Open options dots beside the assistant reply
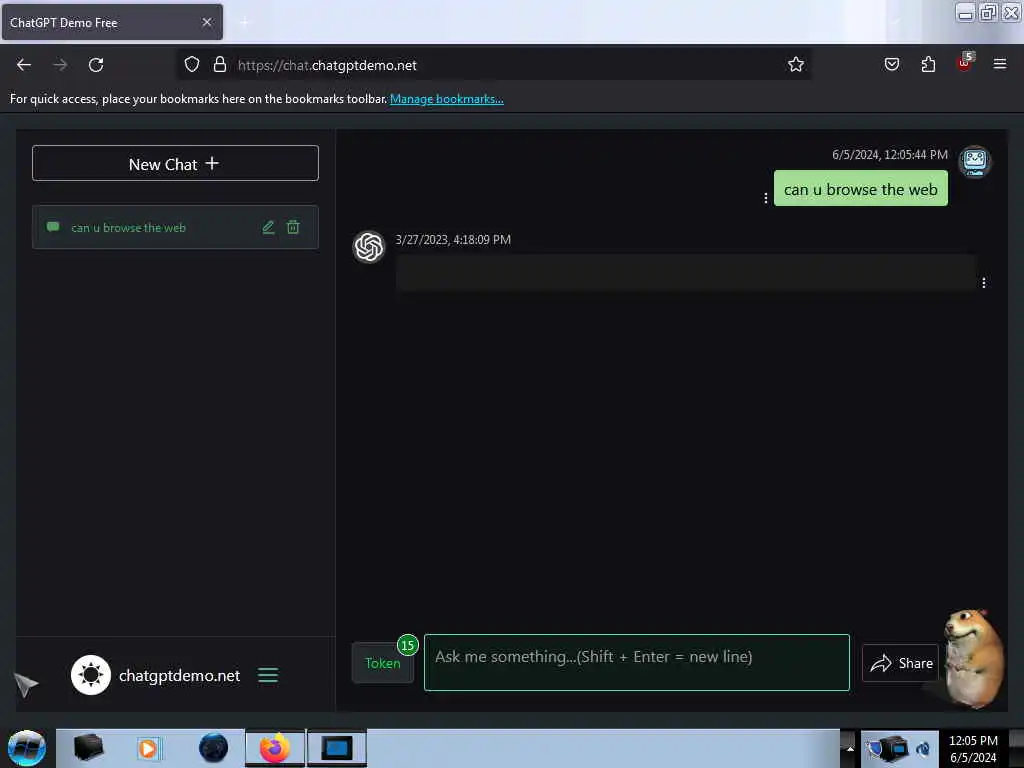This screenshot has height=768, width=1024. (x=984, y=283)
